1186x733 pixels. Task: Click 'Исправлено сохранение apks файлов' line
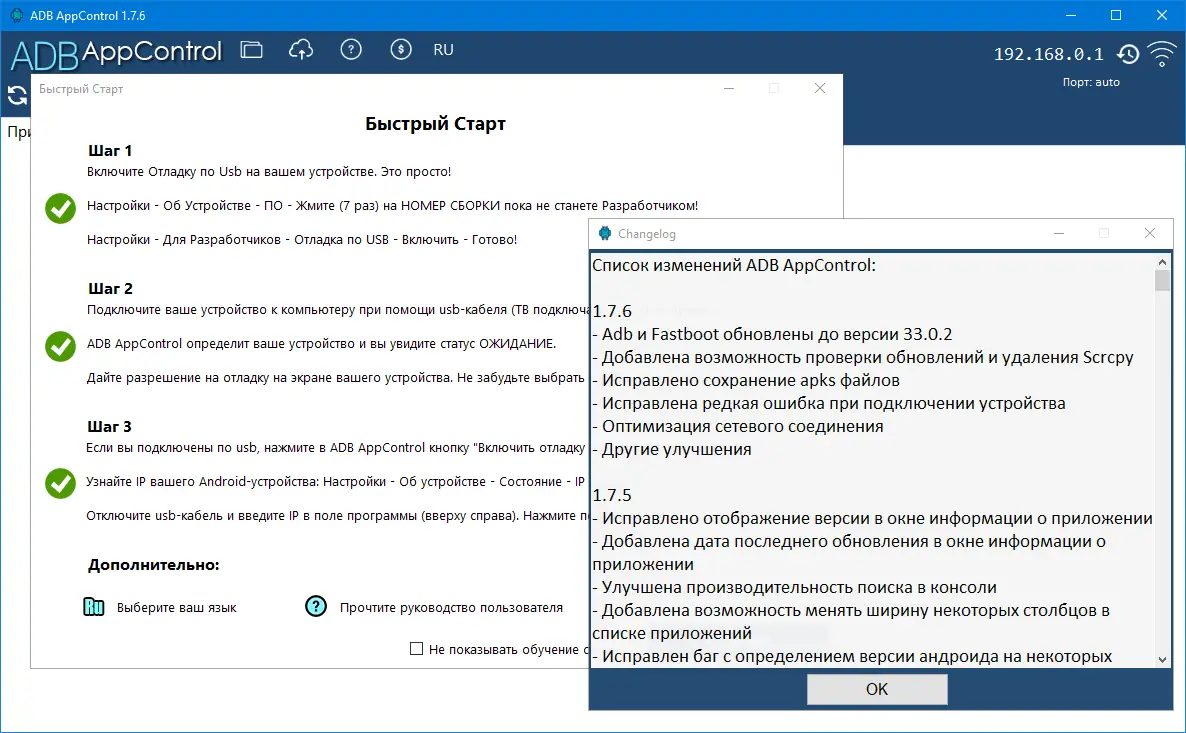[x=747, y=380]
